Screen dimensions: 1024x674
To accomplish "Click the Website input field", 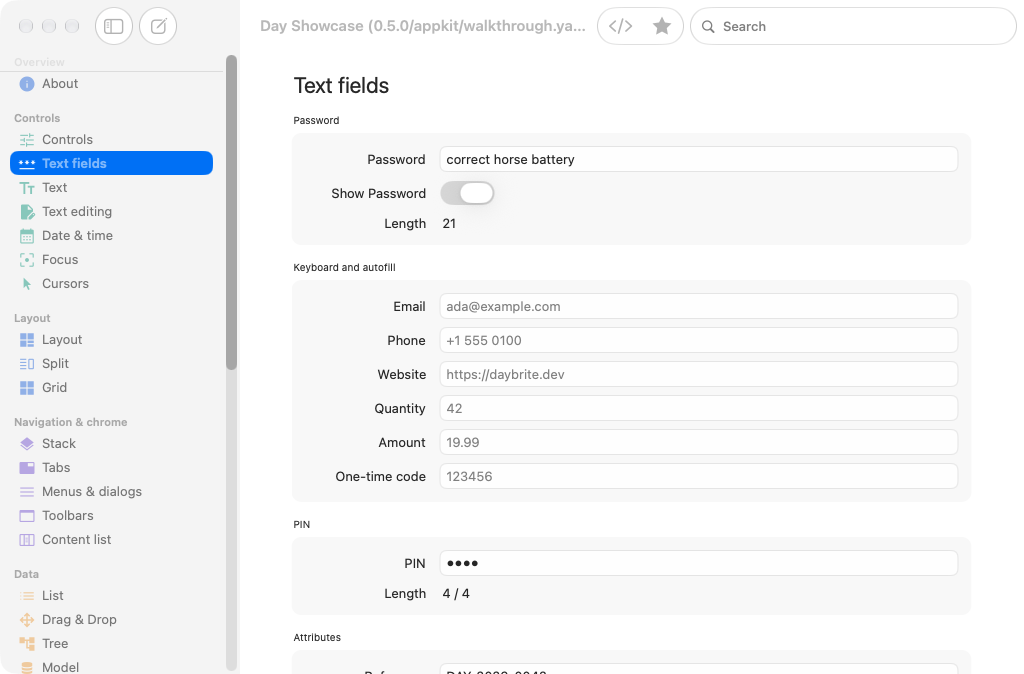I will coord(699,374).
